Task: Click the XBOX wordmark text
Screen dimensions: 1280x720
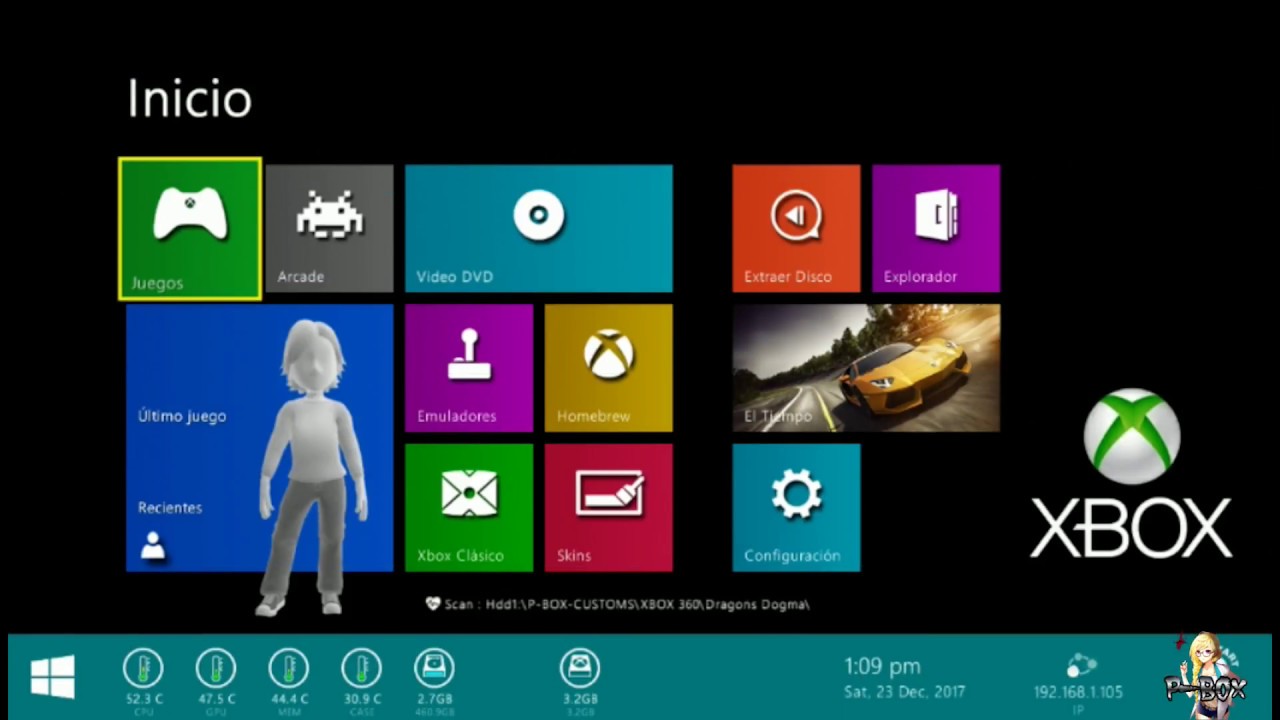Action: pos(1131,528)
